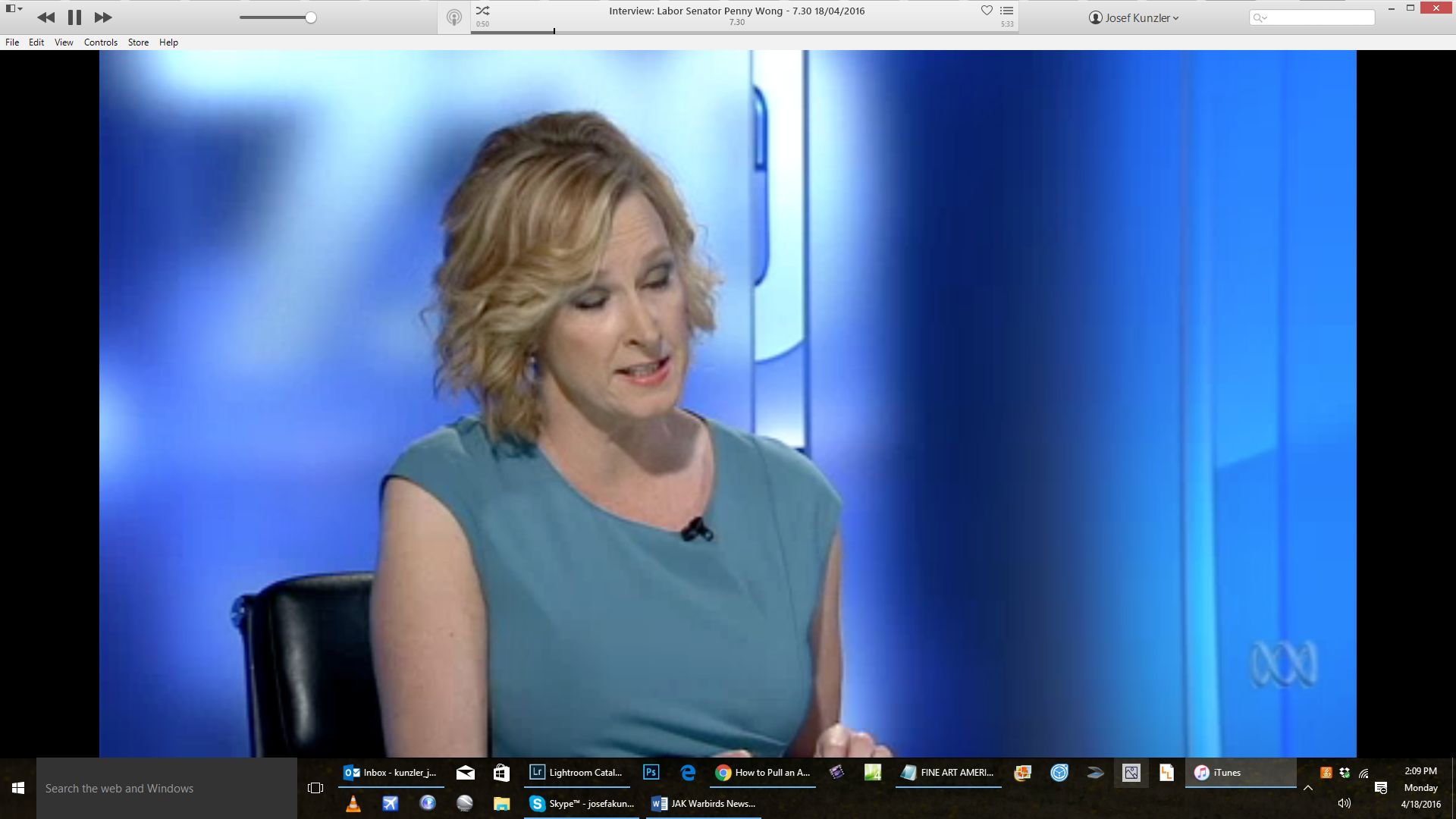Open VLC media player from taskbar
1456x819 pixels.
pos(353,804)
